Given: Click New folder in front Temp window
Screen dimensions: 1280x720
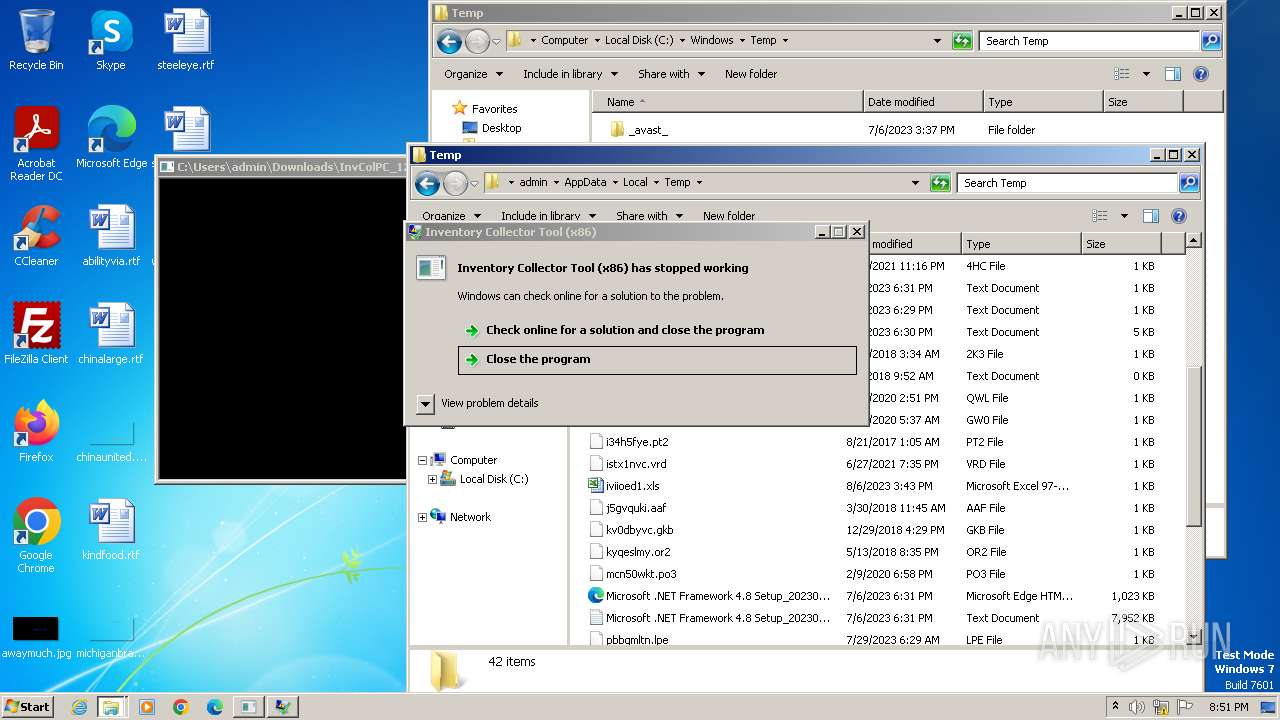Looking at the screenshot, I should click(x=729, y=216).
